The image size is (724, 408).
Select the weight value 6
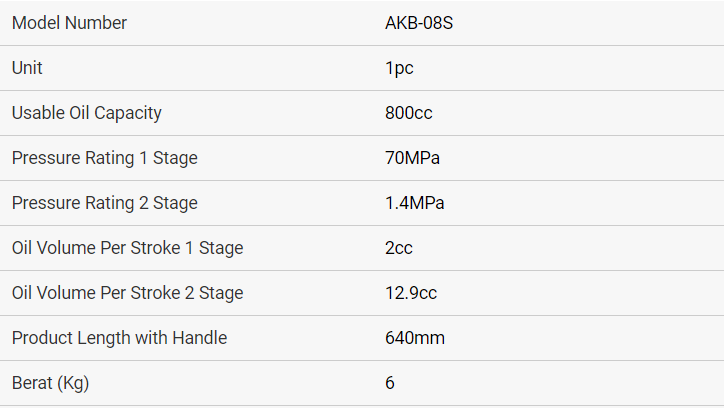390,383
